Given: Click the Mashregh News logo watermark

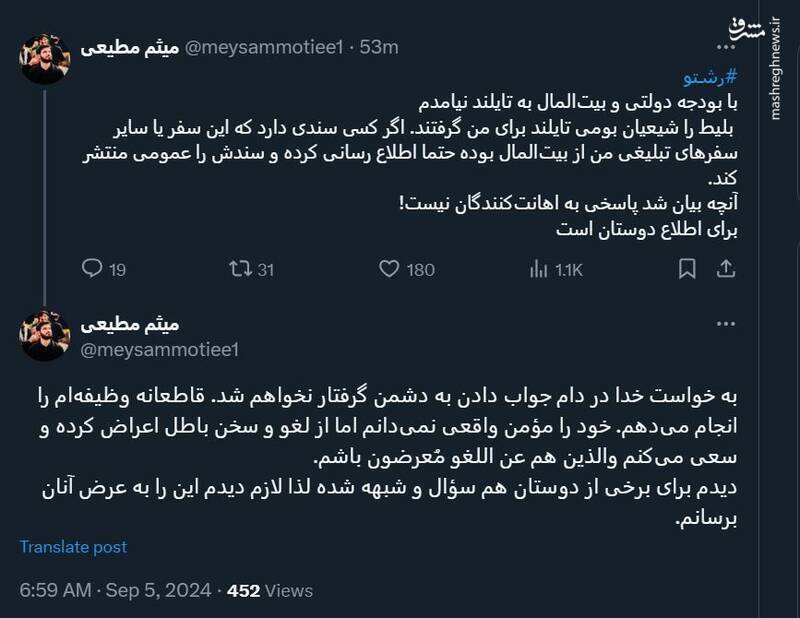Looking at the screenshot, I should click(773, 60).
